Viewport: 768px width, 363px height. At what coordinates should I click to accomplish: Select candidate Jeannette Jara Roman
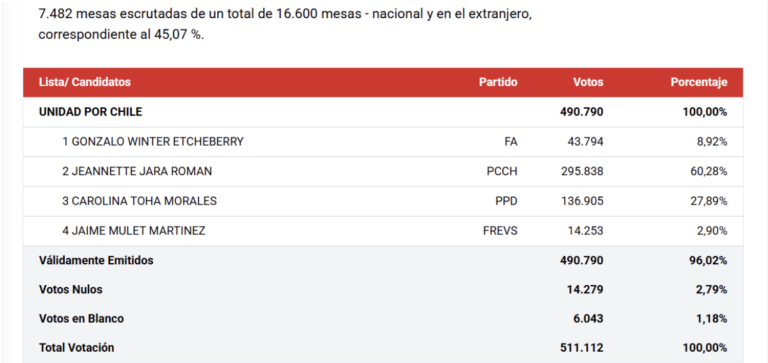[x=137, y=171]
